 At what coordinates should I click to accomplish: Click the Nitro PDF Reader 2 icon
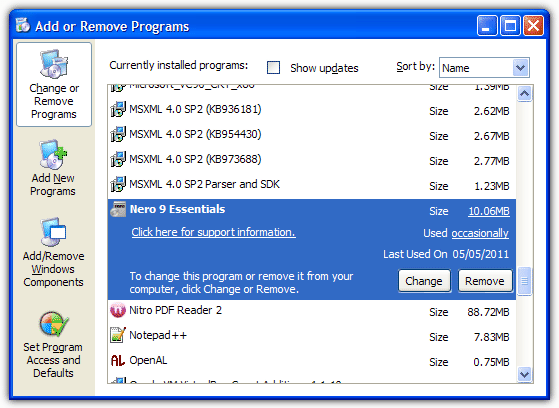click(118, 310)
